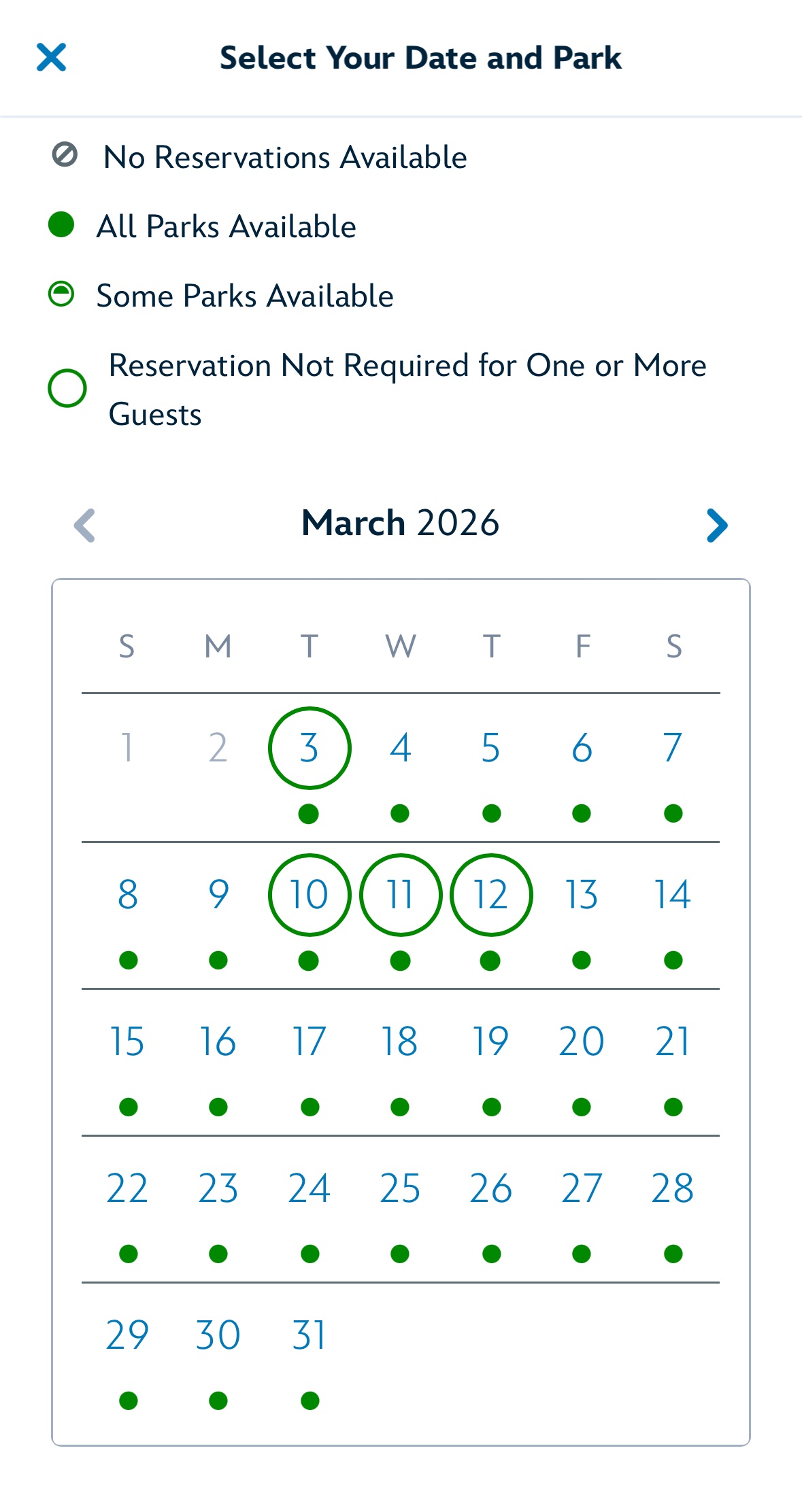Screen dimensions: 802x1512
Task: Select Sunday March 8
Action: click(x=128, y=895)
